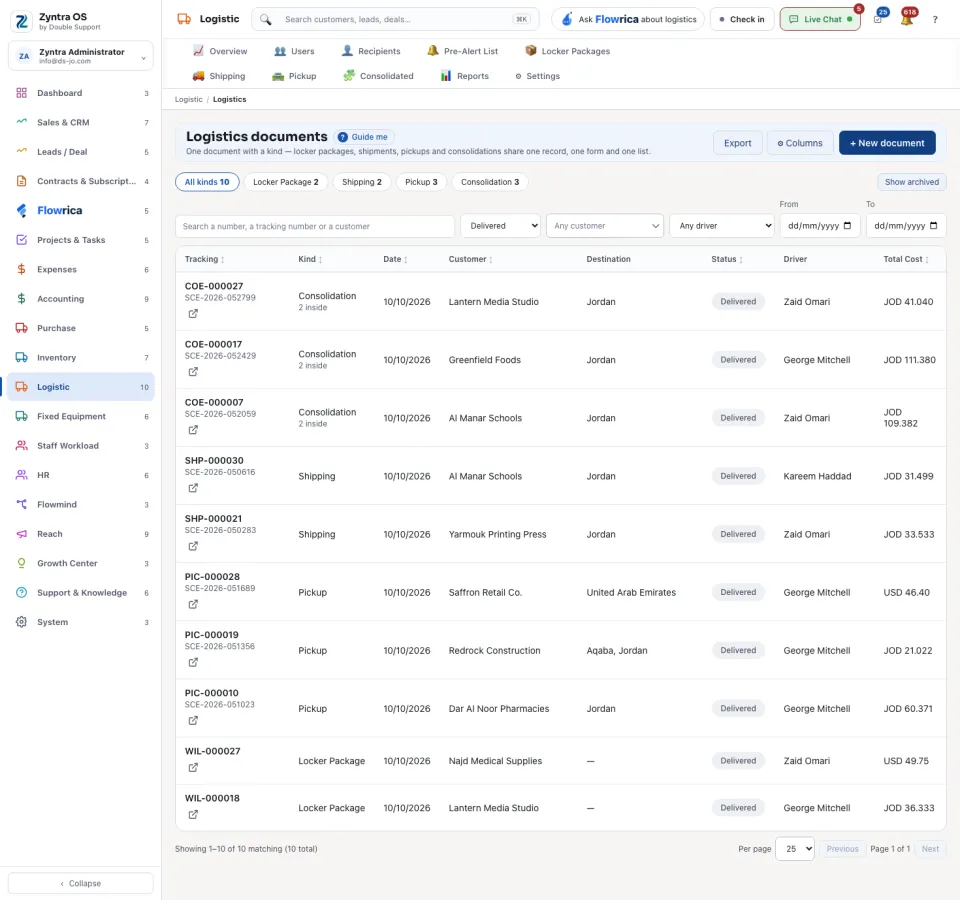
Task: Ask Flowrica about logistics
Action: (x=628, y=20)
